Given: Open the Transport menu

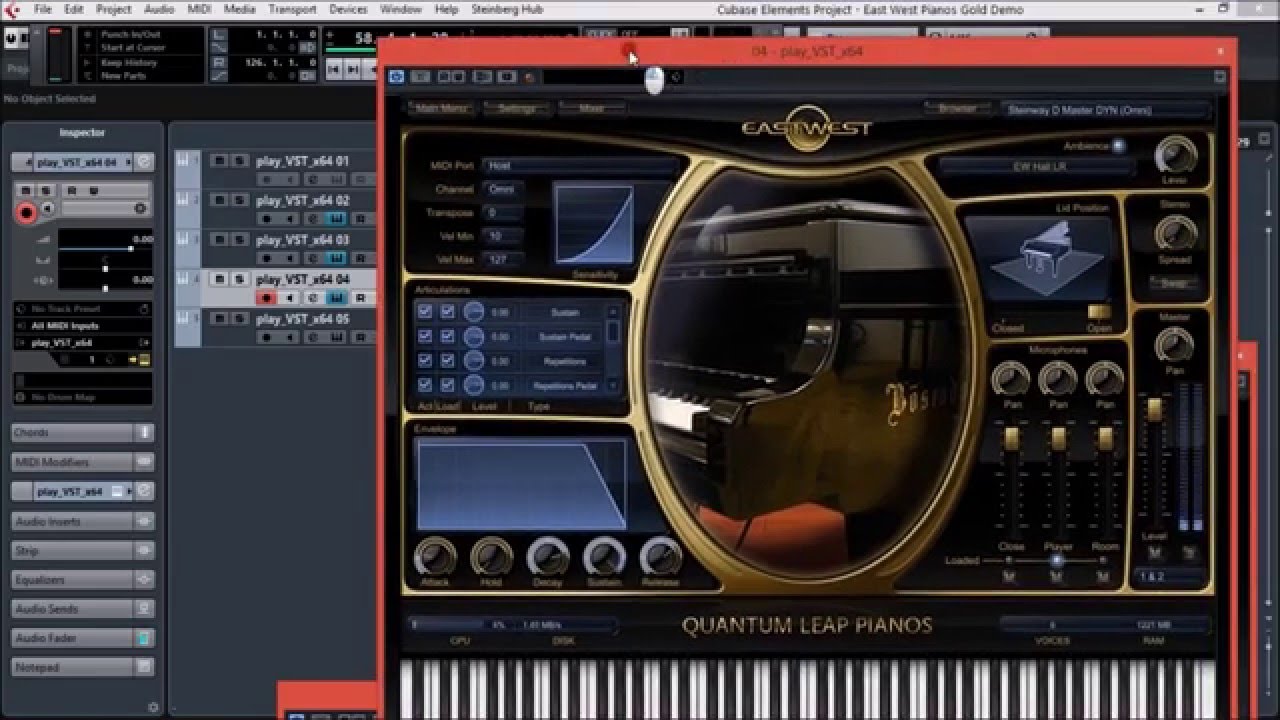Looking at the screenshot, I should (x=292, y=9).
